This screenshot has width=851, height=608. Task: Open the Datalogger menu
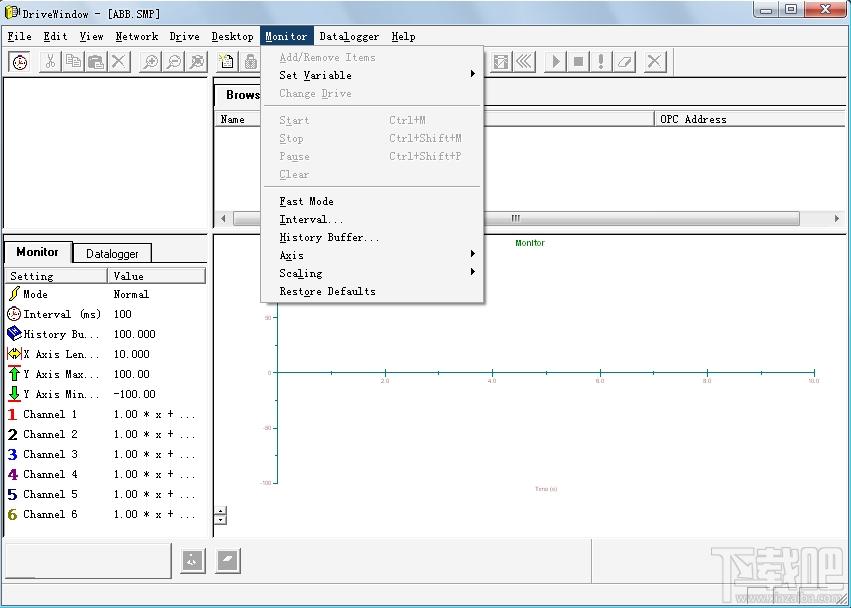pos(349,36)
